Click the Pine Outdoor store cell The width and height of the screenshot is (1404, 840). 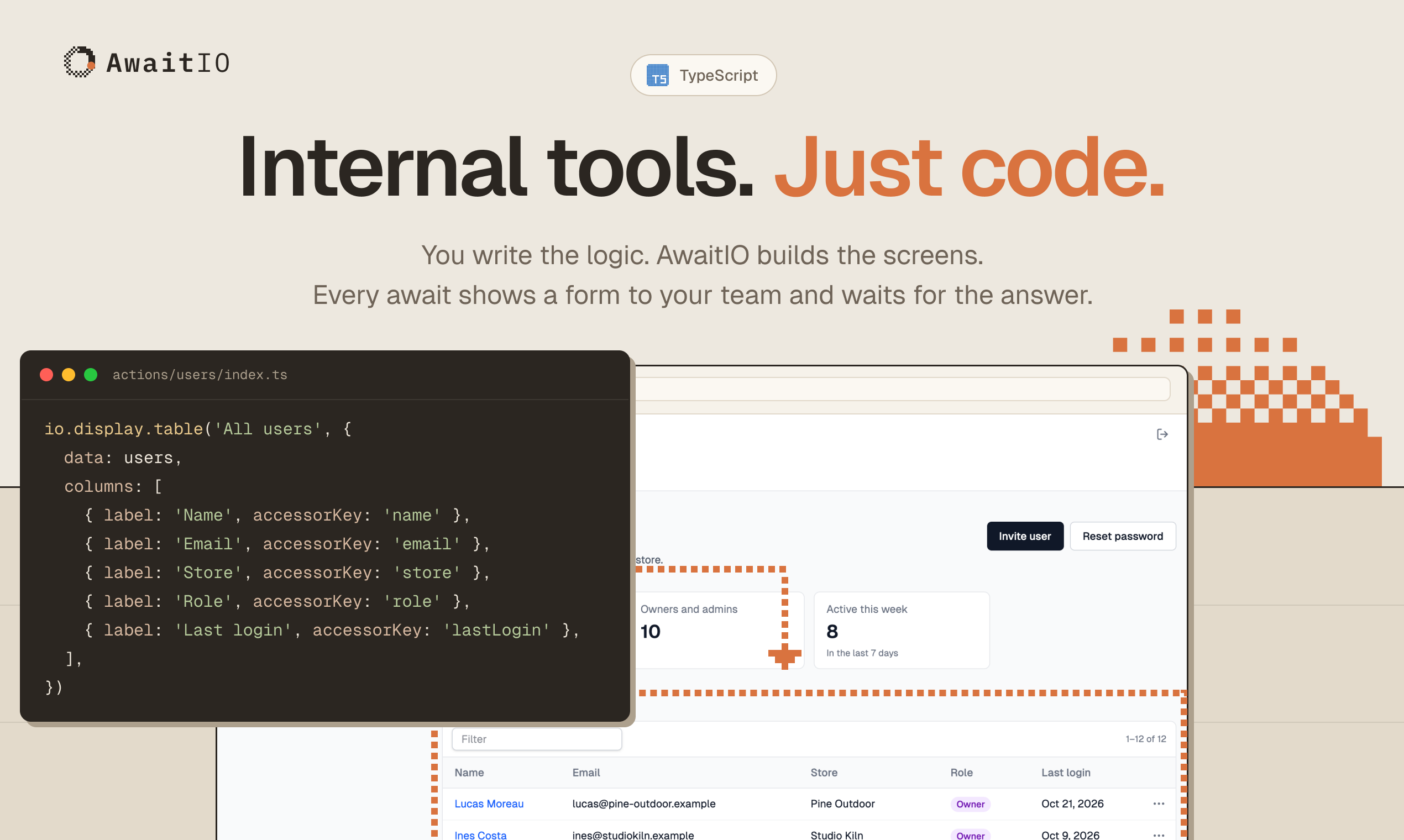tap(842, 804)
